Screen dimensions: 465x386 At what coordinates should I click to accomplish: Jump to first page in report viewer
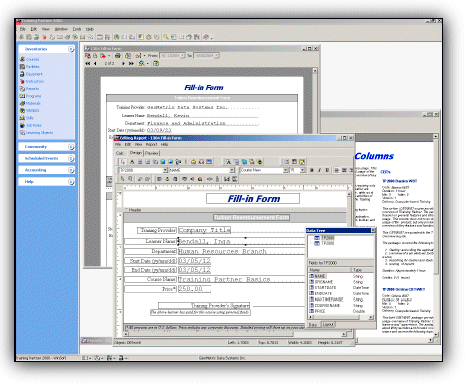point(88,63)
